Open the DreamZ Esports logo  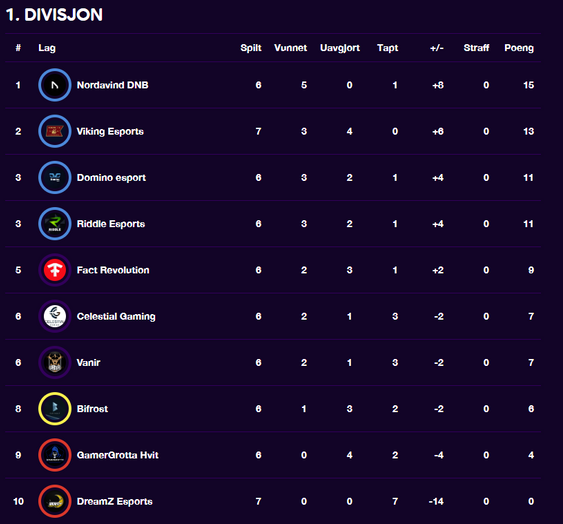tap(55, 501)
